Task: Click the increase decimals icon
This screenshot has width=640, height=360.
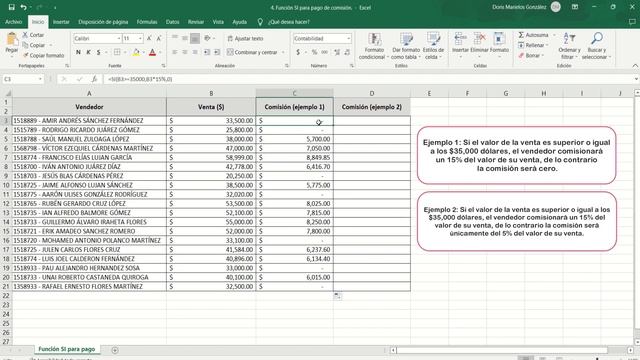Action: point(337,52)
